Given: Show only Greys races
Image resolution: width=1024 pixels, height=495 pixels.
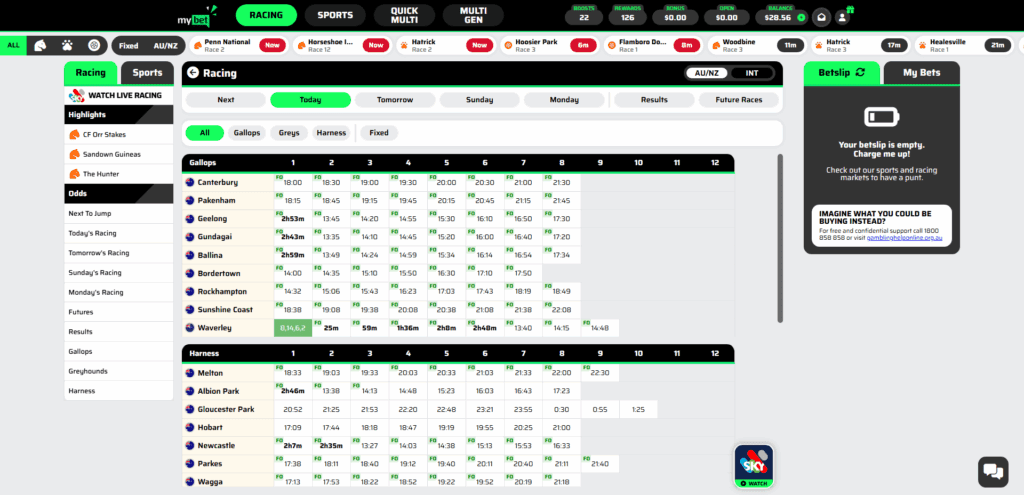Looking at the screenshot, I should coord(289,132).
